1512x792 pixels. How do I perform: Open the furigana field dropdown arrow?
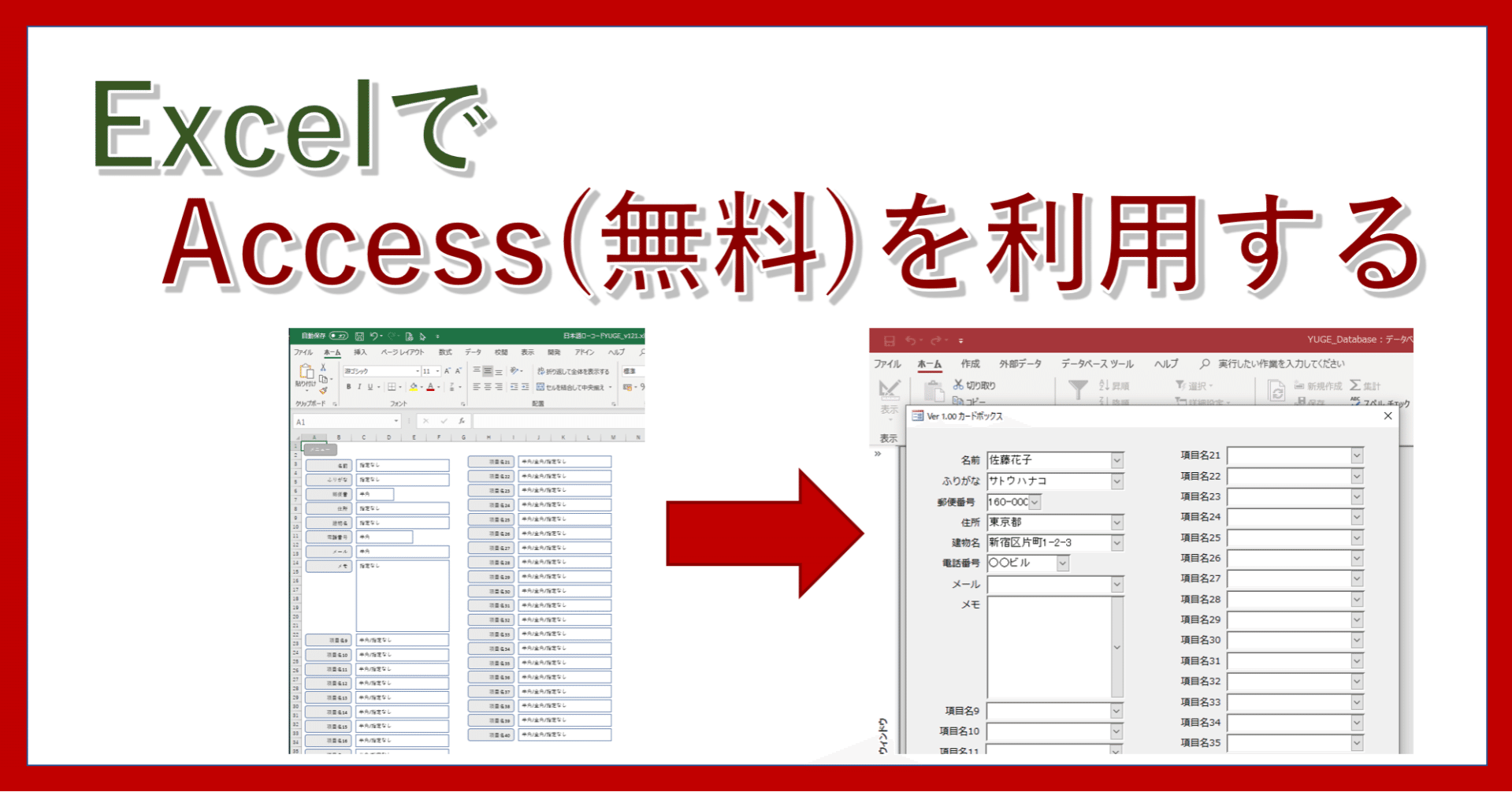(1116, 481)
